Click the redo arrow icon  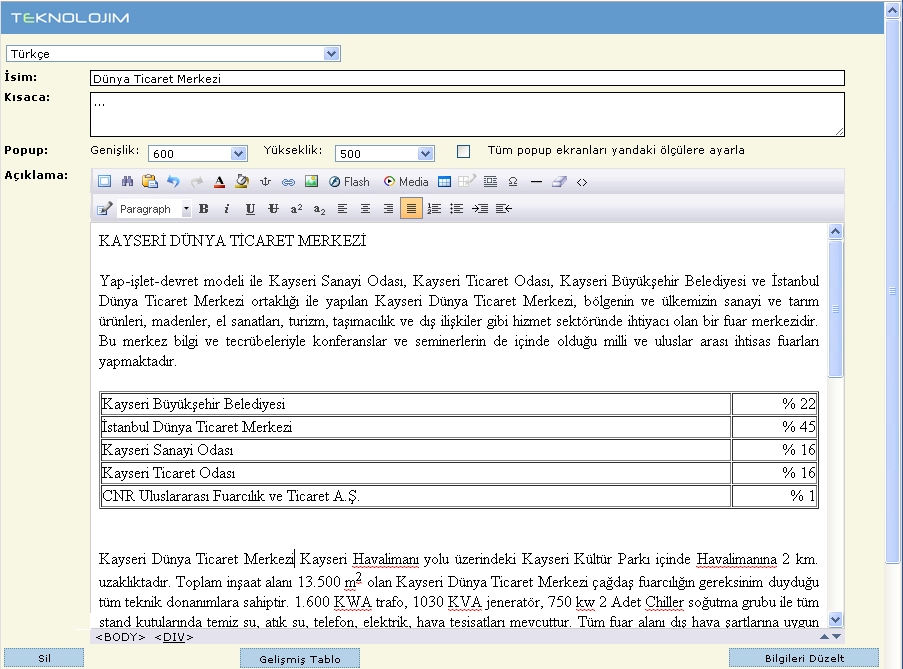click(196, 182)
